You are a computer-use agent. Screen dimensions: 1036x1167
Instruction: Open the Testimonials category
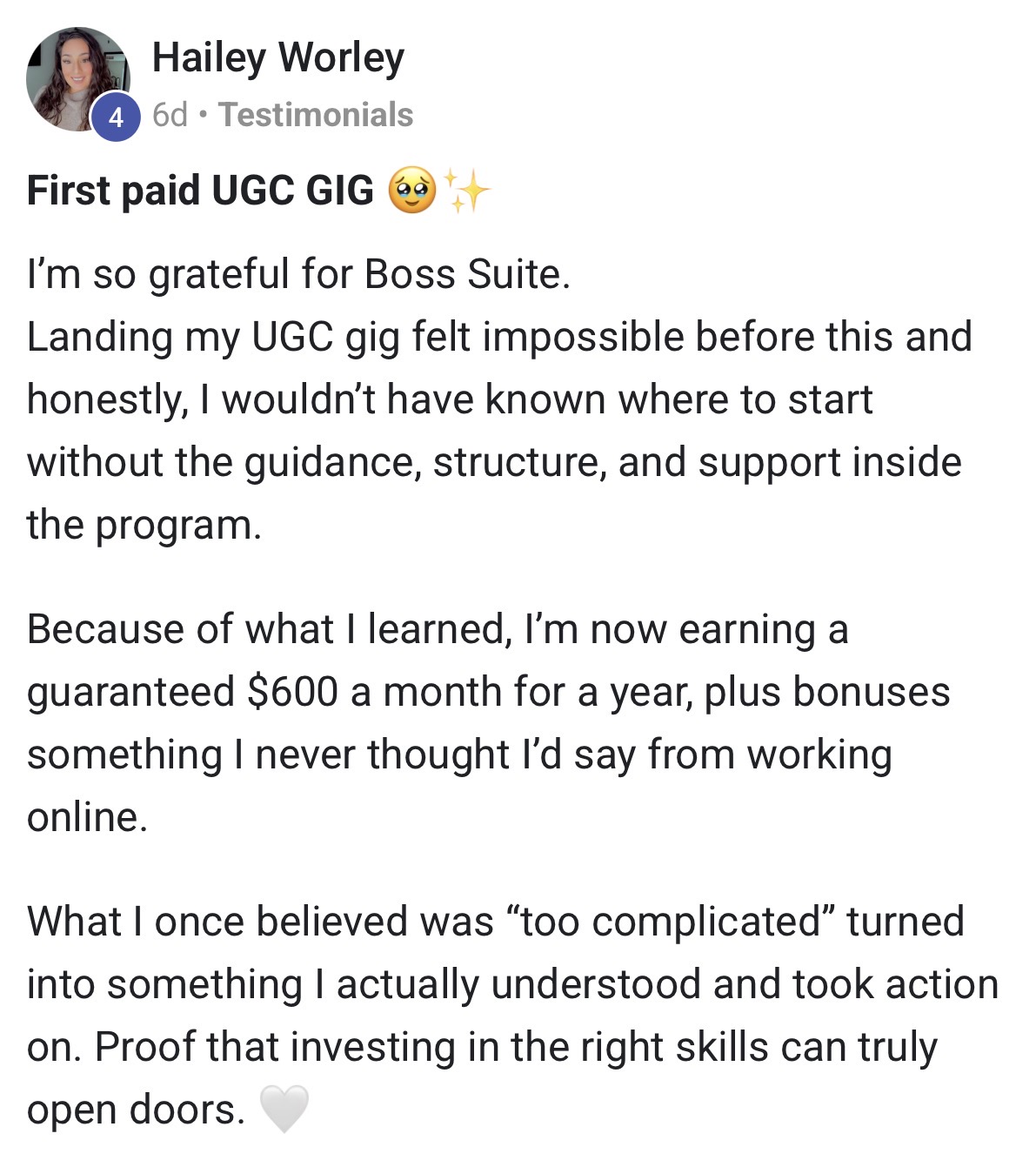(316, 115)
